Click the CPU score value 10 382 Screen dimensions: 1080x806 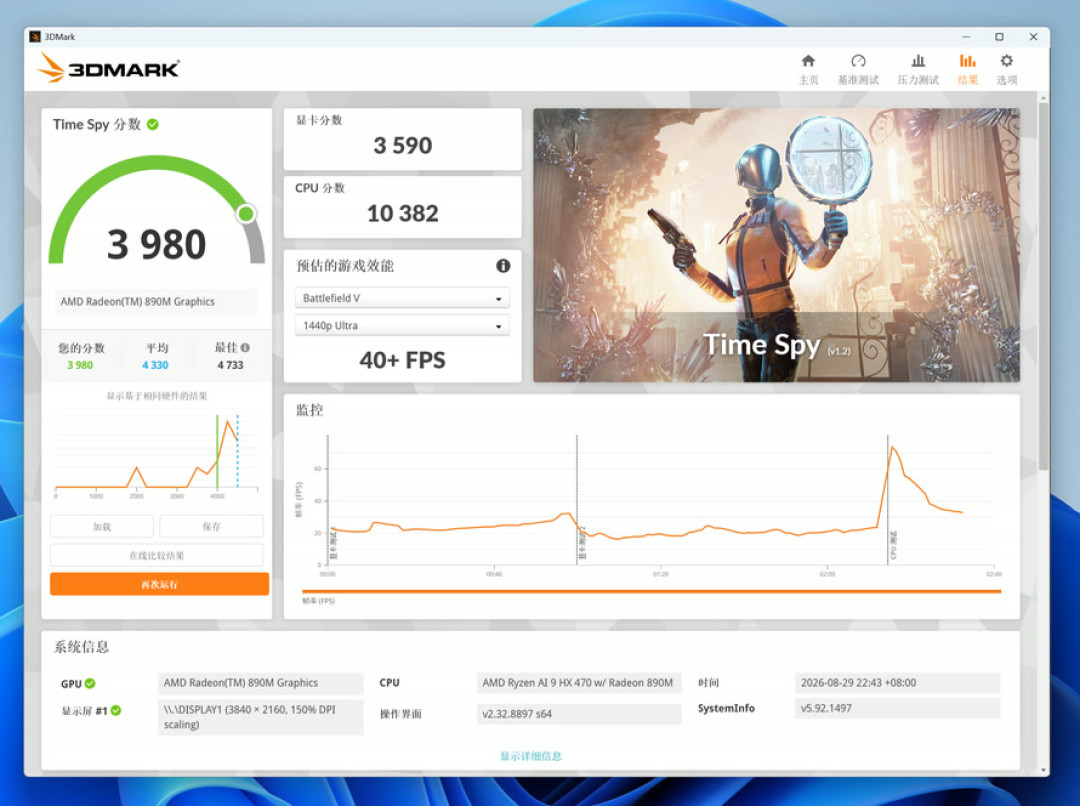402,213
